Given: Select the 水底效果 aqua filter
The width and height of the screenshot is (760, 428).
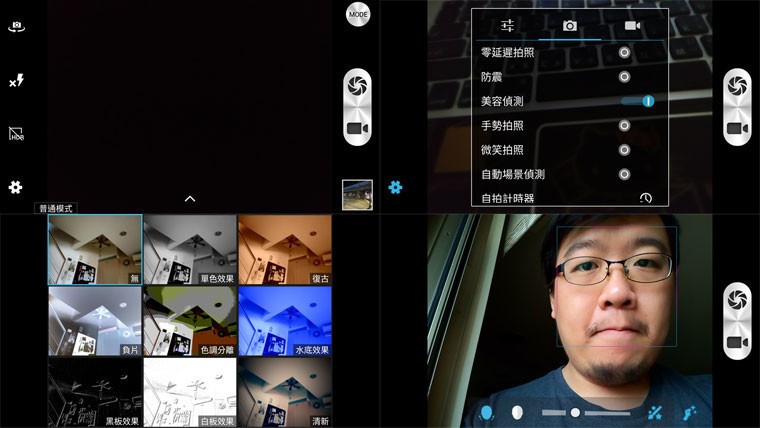Looking at the screenshot, I should [x=285, y=321].
